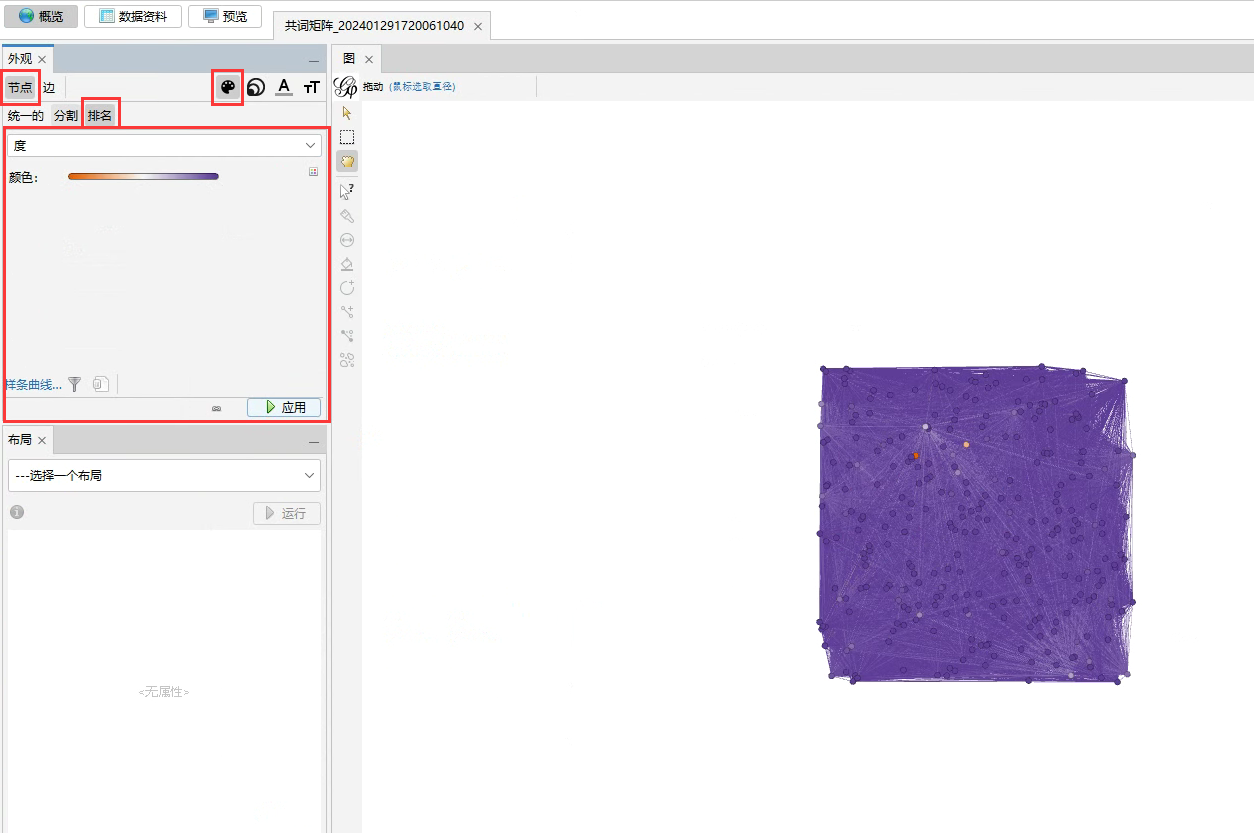Open the gradient palette presets icon
1254x833 pixels.
point(313,172)
